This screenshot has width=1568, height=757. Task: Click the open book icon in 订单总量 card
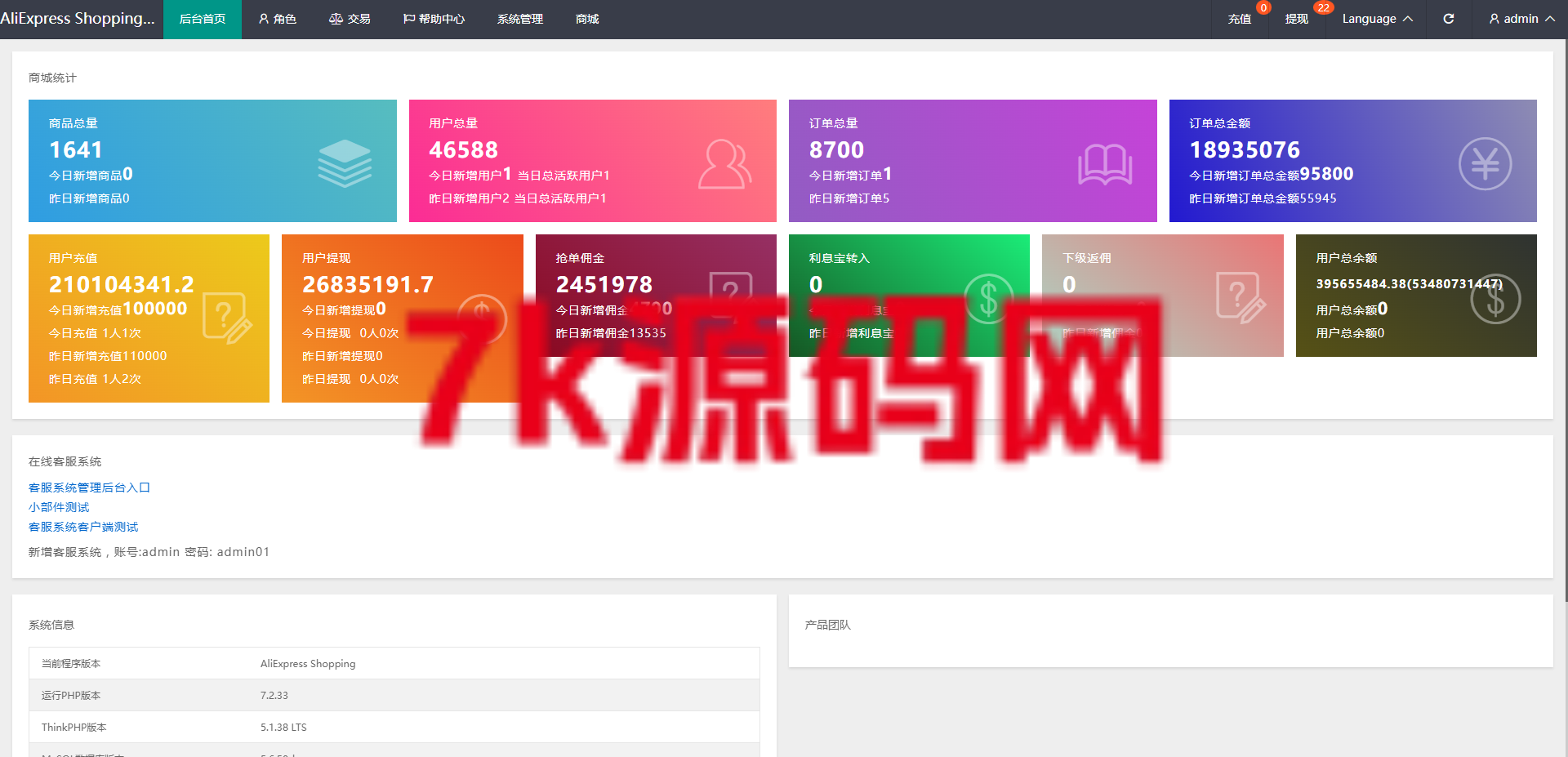(x=1104, y=164)
